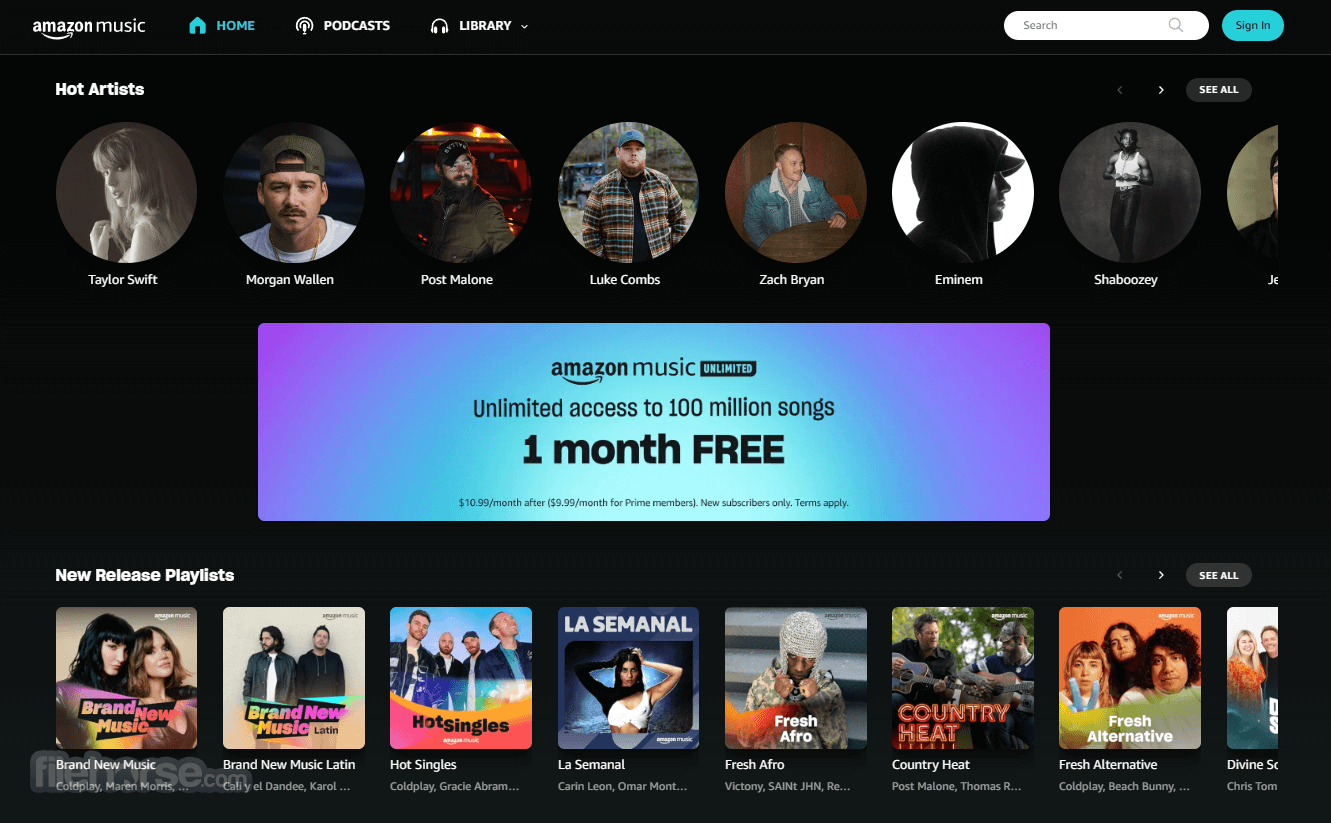1331x823 pixels.
Task: Show previous New Release Playlists with left arrow
Action: (1120, 575)
